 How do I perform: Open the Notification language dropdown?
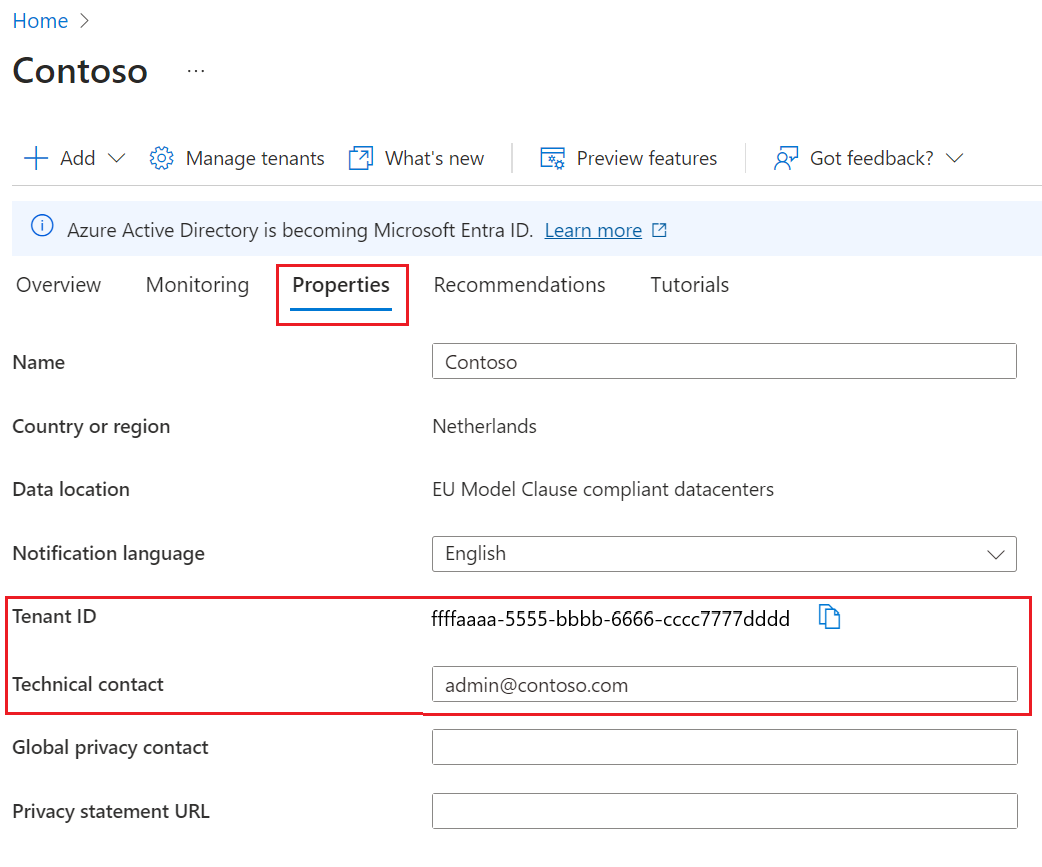[724, 554]
